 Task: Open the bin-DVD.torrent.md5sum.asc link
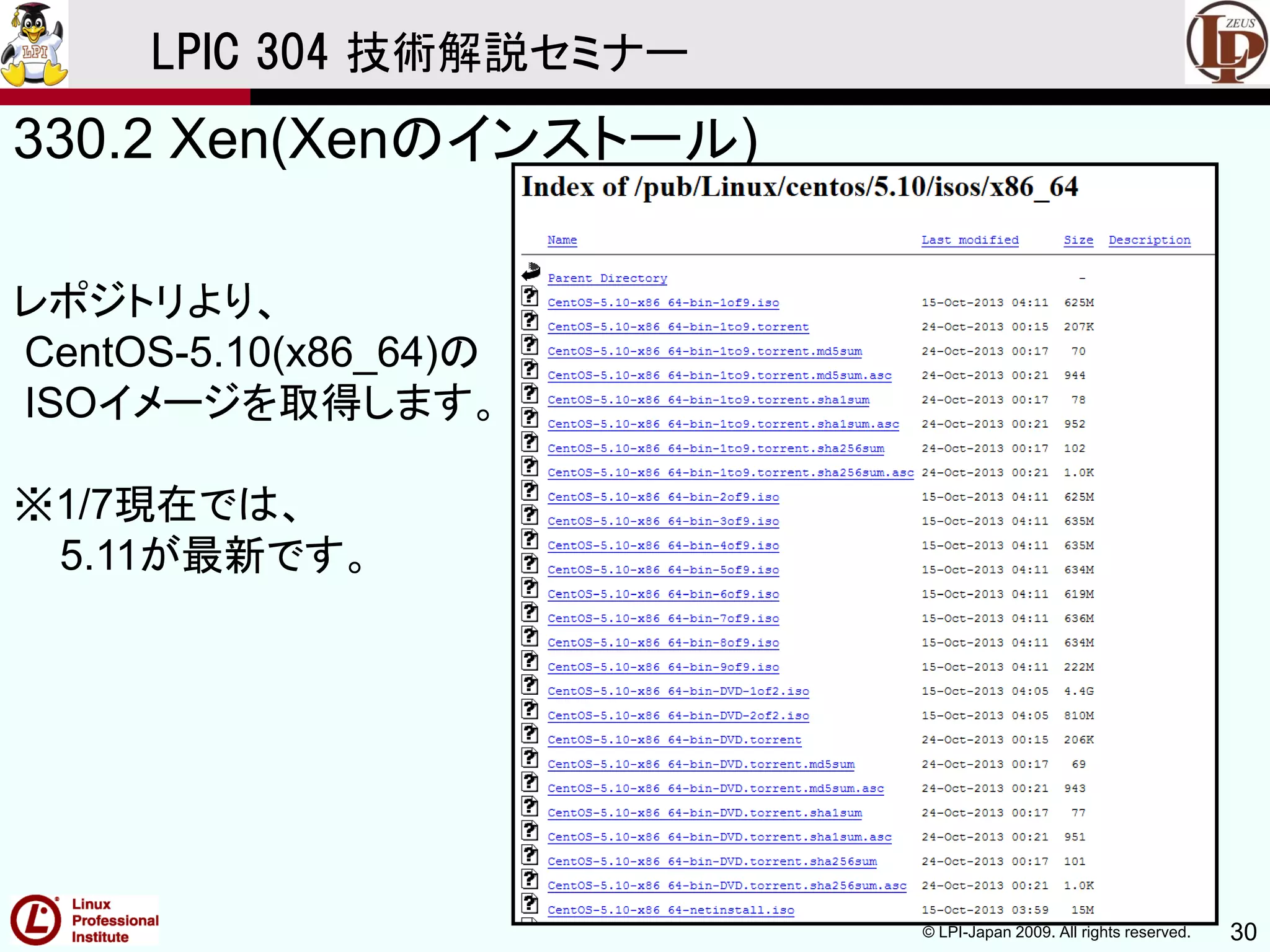[716, 788]
